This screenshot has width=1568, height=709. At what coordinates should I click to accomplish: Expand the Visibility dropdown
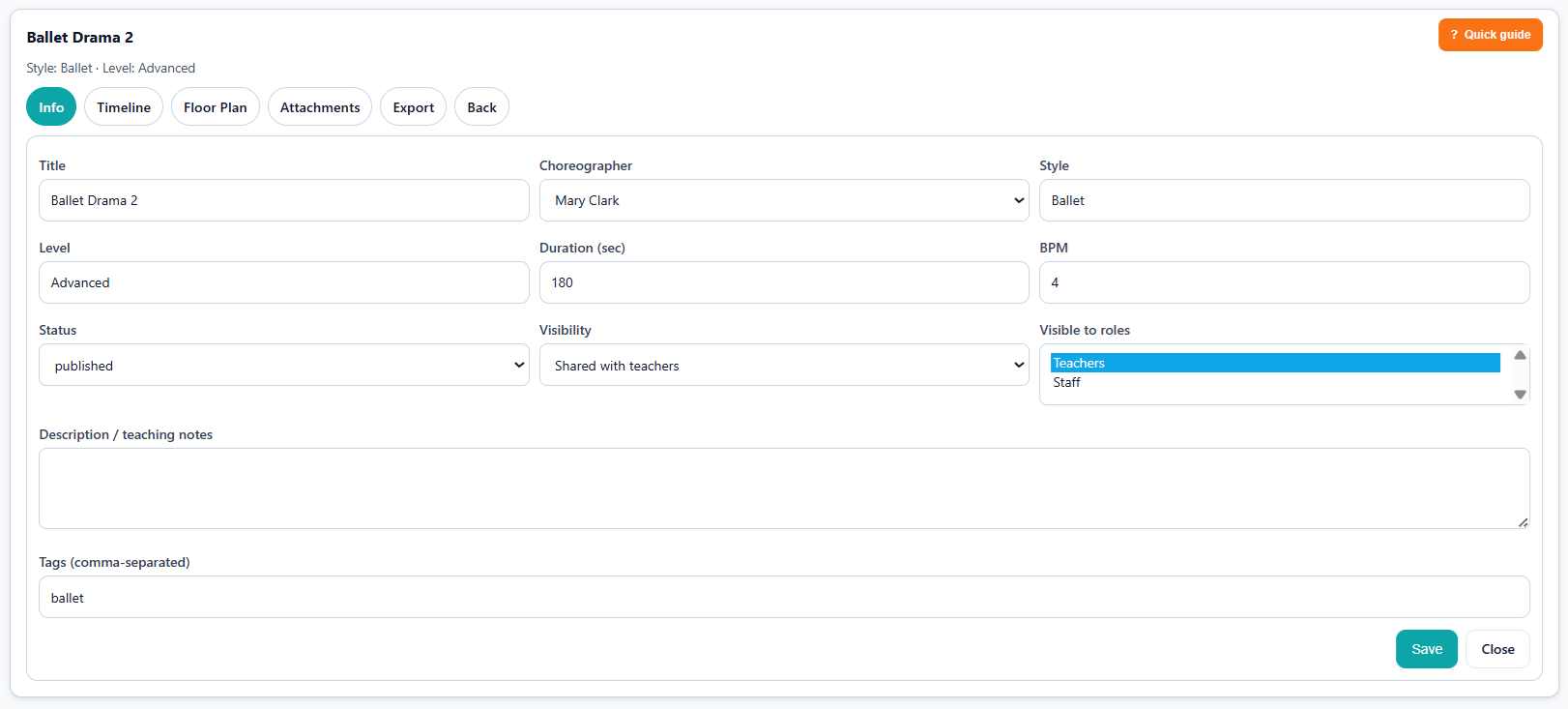coord(783,366)
